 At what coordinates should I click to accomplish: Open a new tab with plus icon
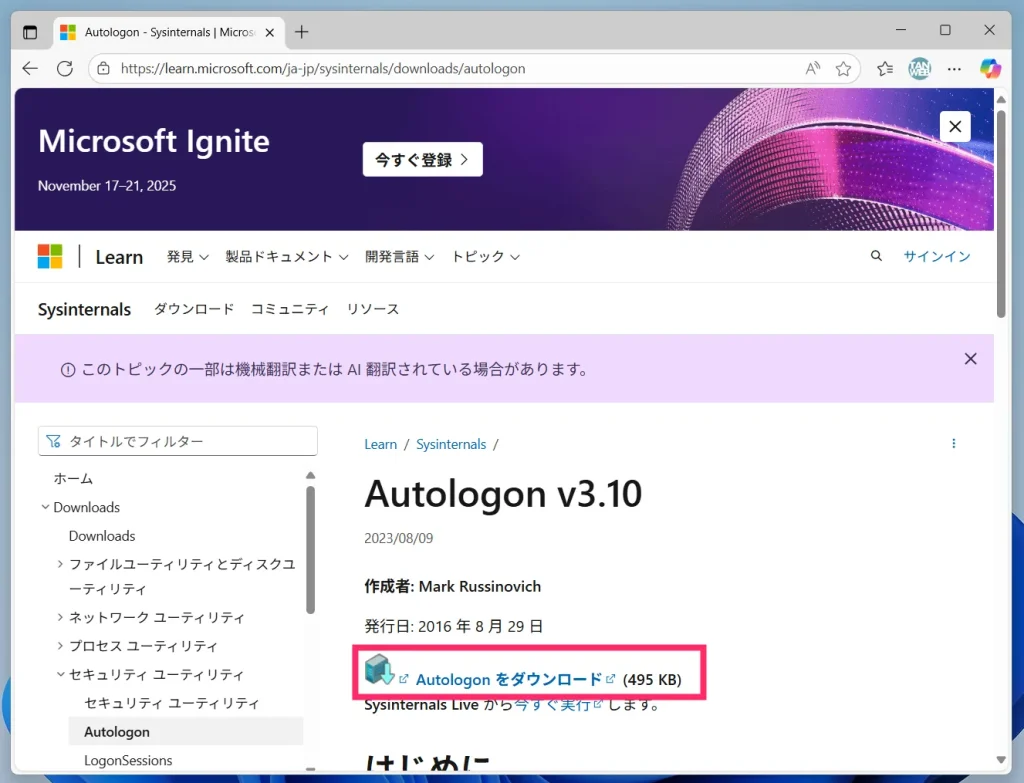coord(302,32)
